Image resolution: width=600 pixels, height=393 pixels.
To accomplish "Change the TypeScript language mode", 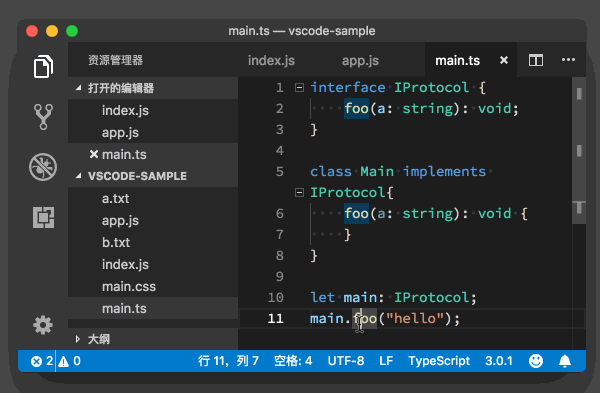I will point(439,361).
